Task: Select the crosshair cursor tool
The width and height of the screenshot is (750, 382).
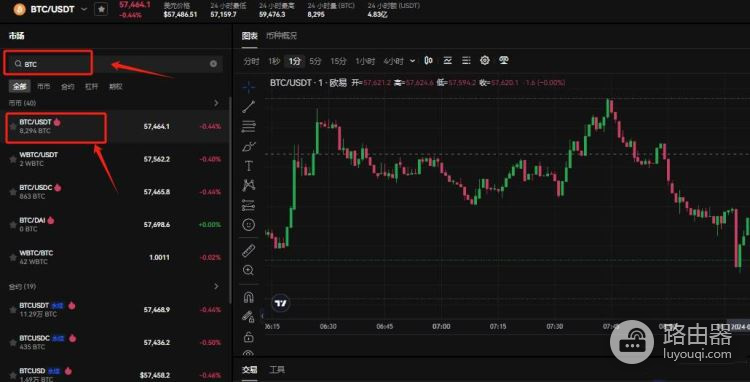Action: click(x=249, y=87)
